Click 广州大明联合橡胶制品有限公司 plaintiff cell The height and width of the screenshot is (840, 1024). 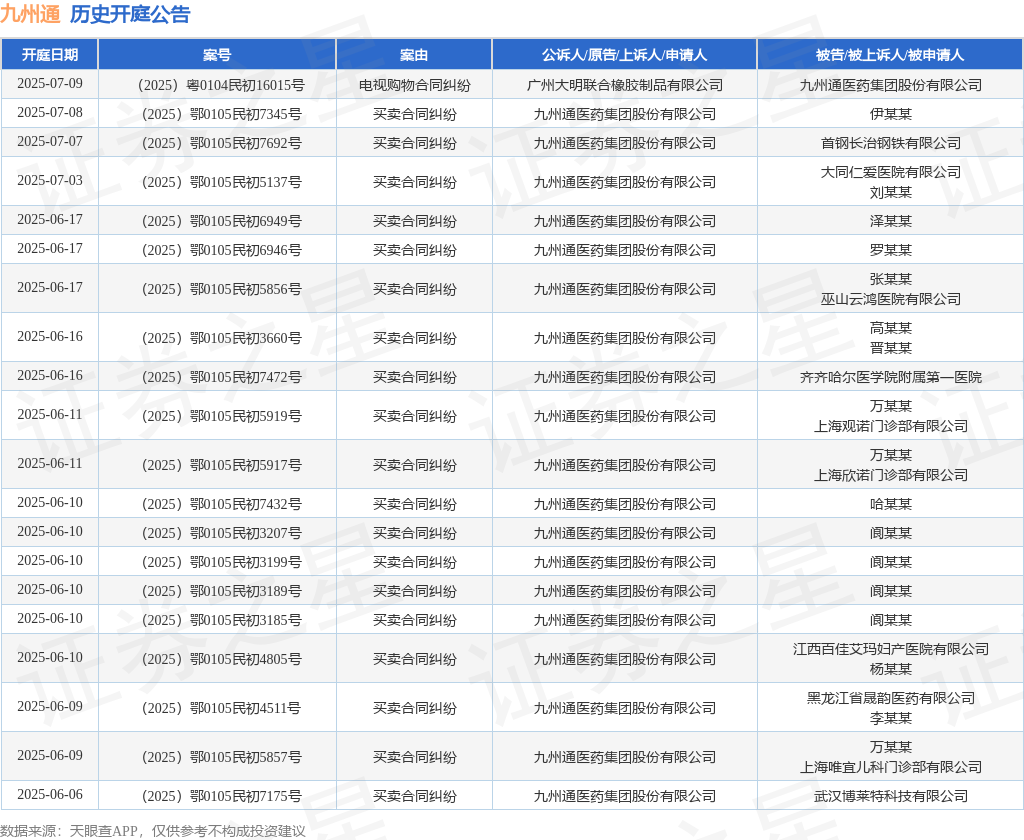(624, 85)
